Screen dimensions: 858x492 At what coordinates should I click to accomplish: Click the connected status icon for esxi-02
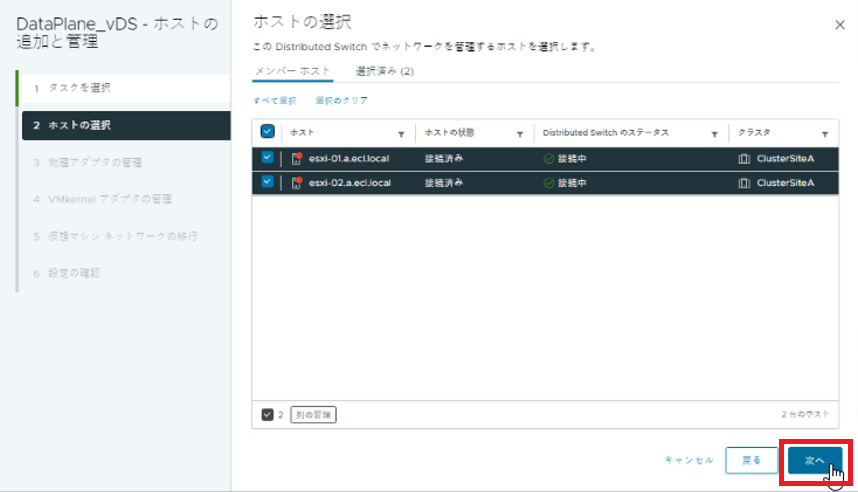coord(548,183)
